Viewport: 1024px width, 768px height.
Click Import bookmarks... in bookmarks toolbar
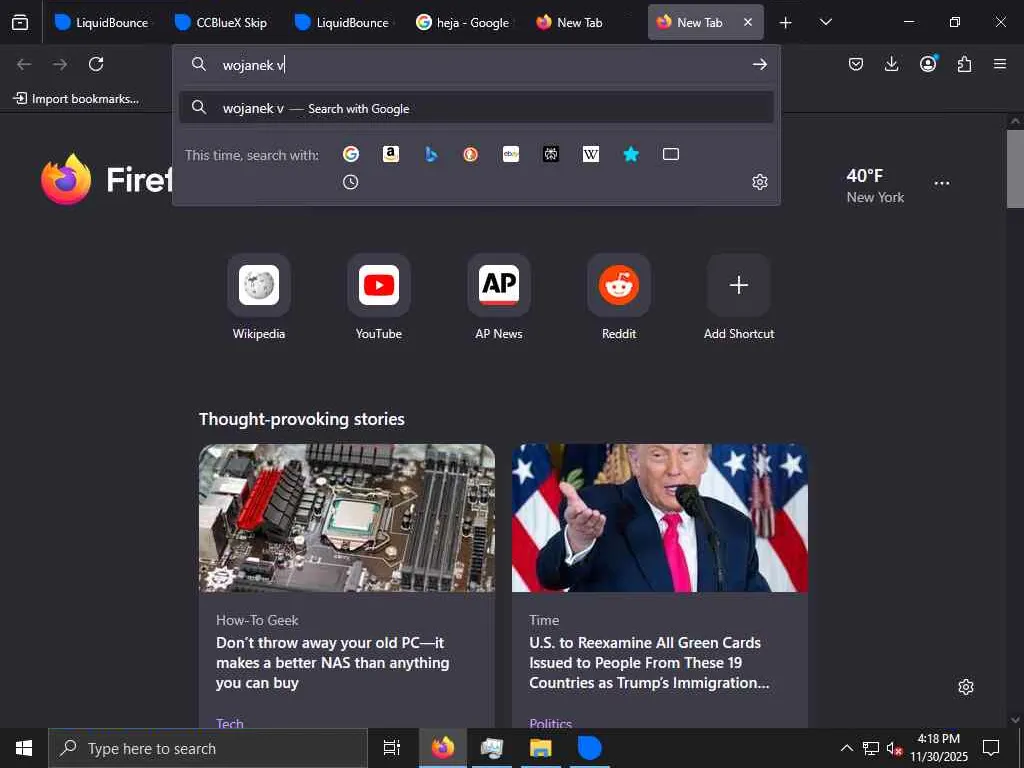[76, 99]
